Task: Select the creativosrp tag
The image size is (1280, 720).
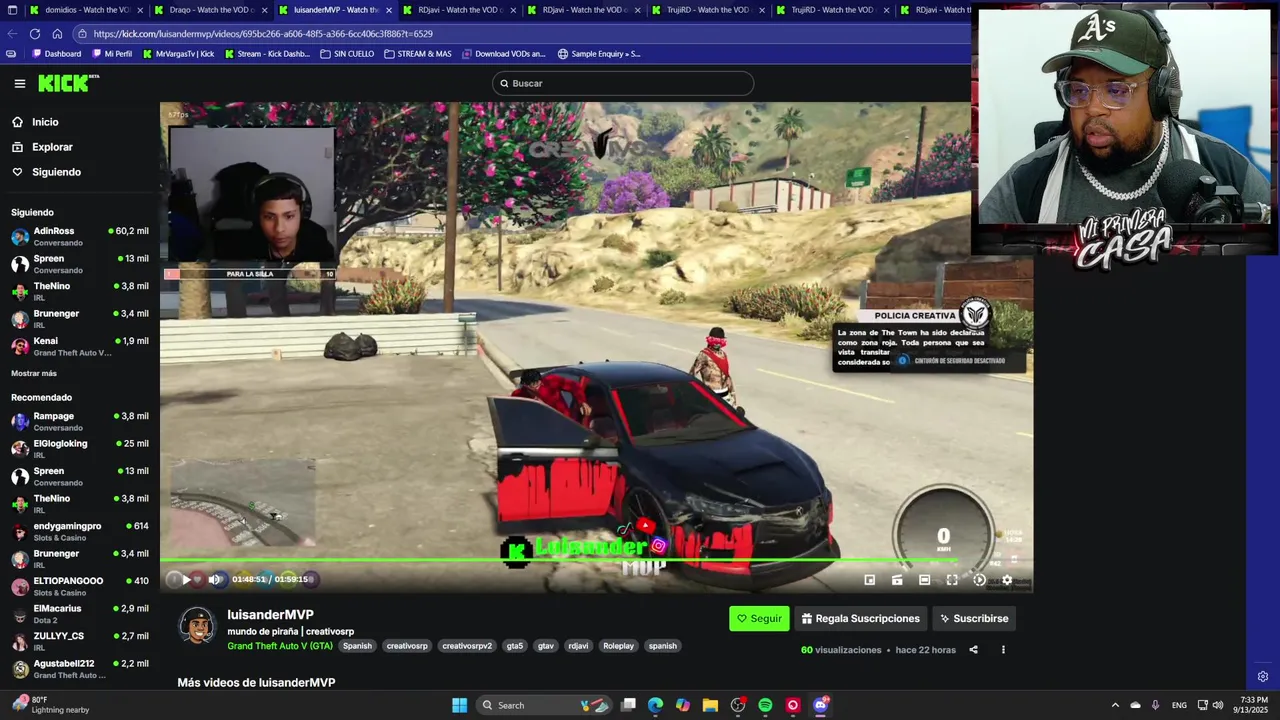Action: point(407,646)
